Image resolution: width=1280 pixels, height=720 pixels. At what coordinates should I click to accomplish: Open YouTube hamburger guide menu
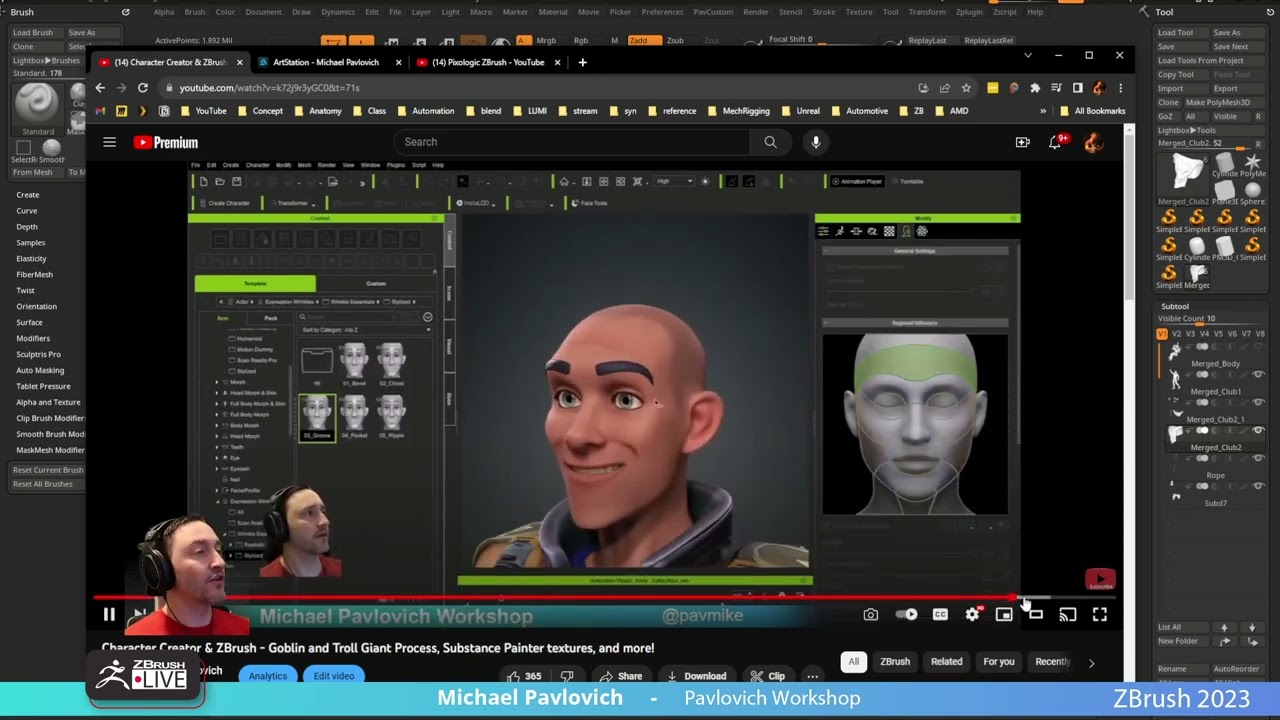109,142
